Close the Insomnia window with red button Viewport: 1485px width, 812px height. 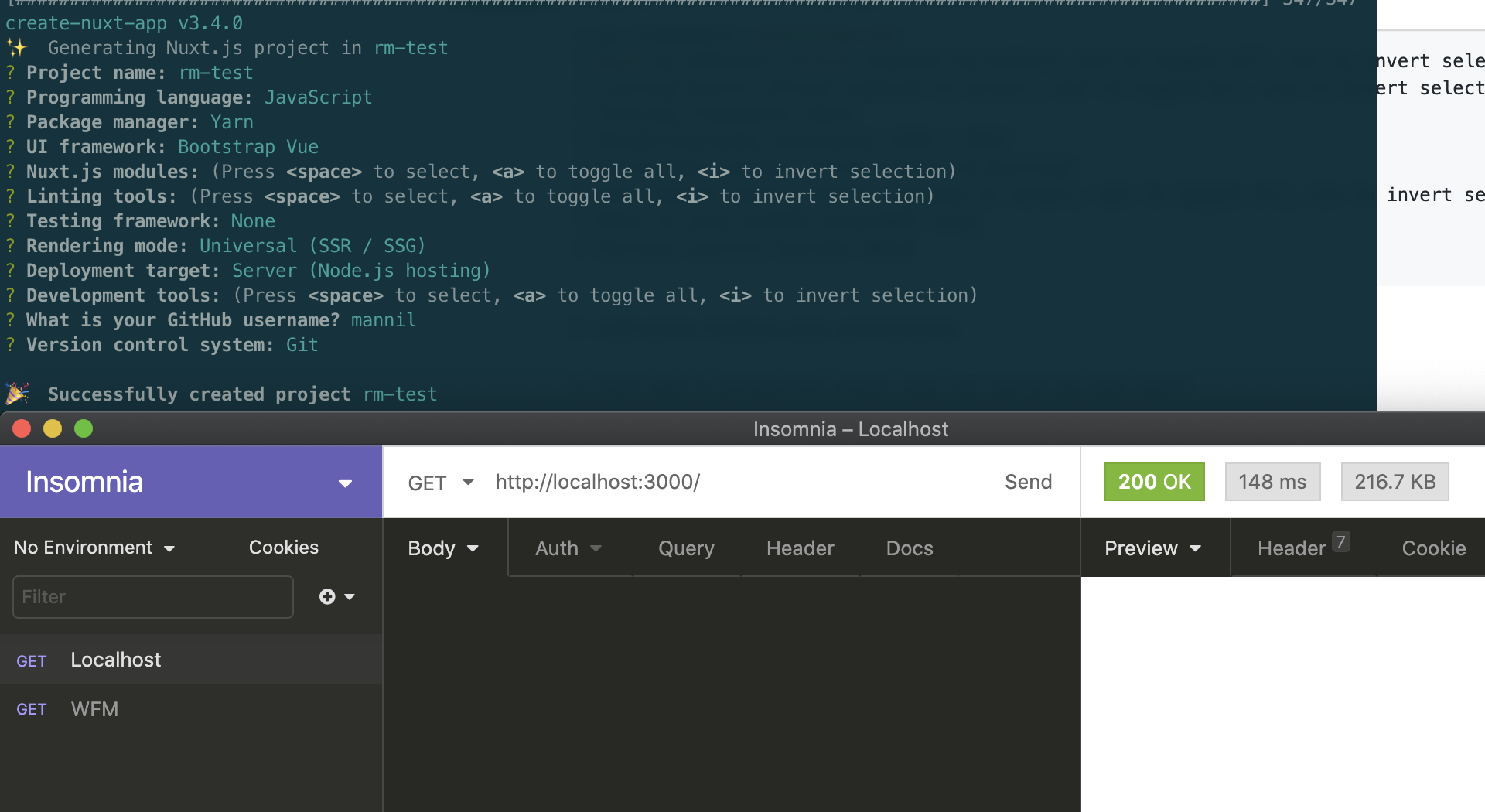22,428
